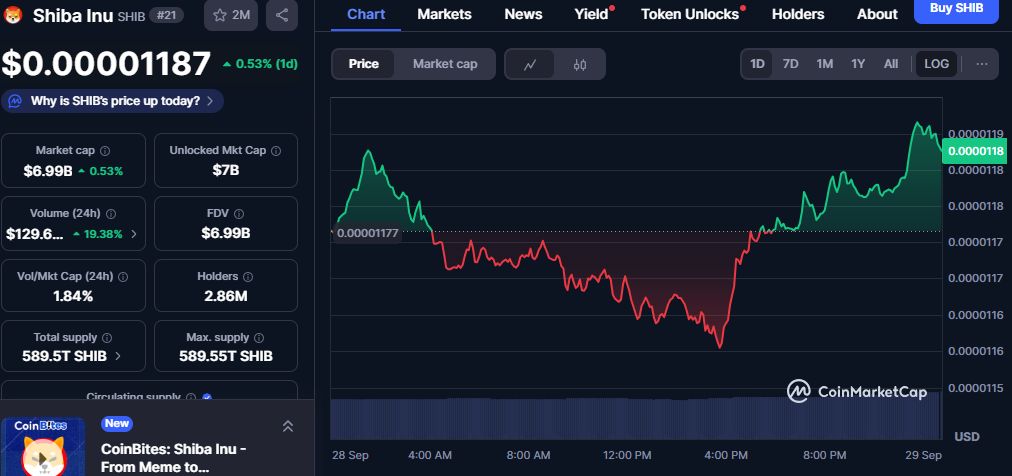Click info icon beside Vol/Mkt Cap (24h)

click(123, 277)
